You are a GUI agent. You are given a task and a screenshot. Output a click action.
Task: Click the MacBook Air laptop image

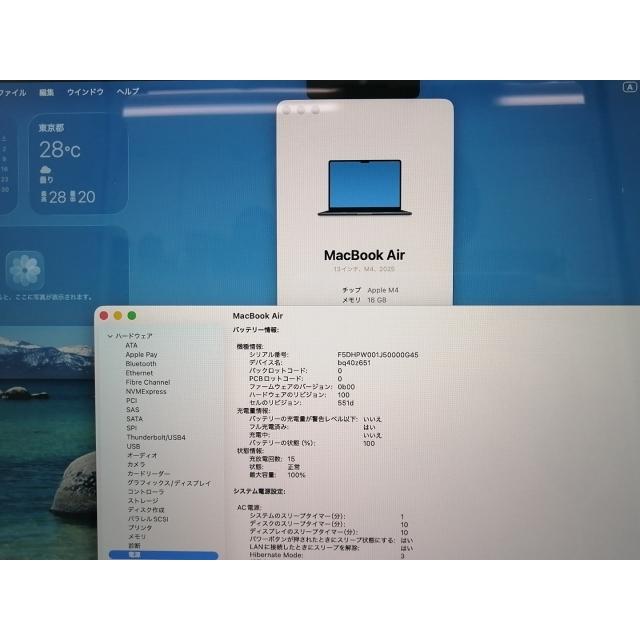[365, 188]
